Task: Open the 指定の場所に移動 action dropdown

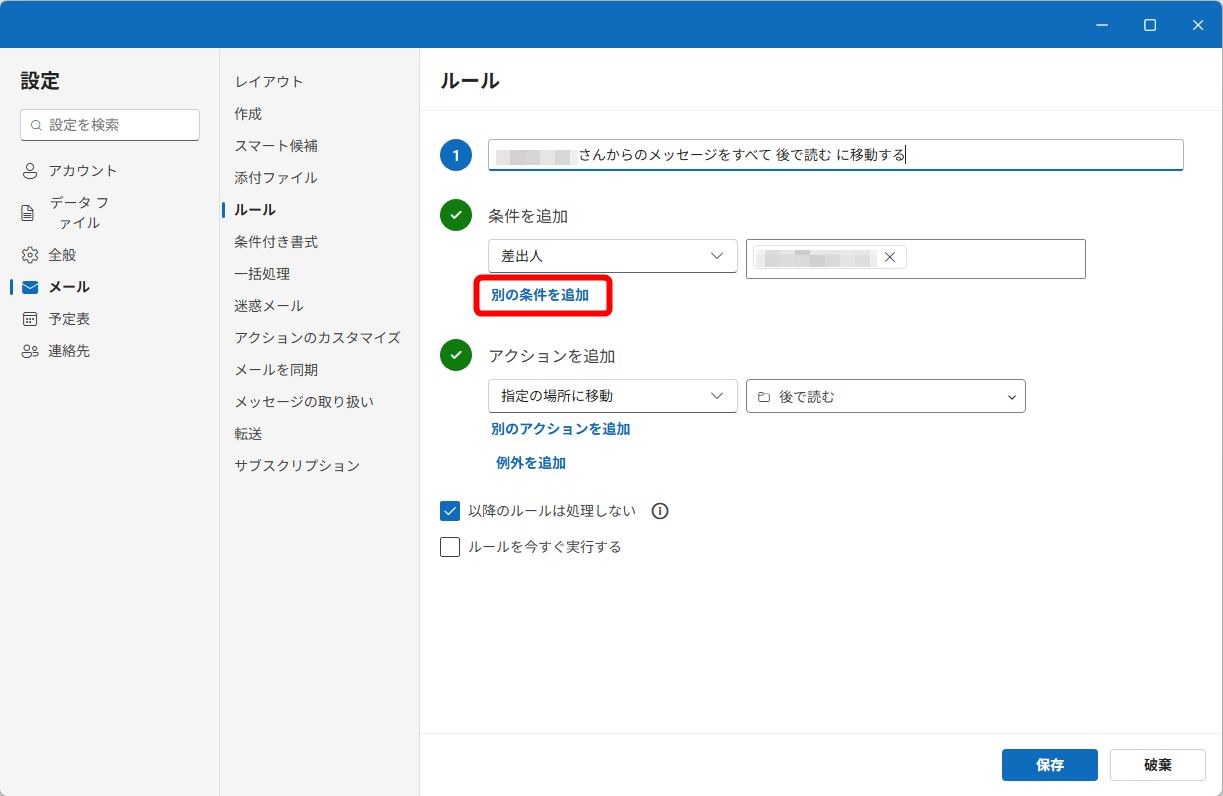Action: coord(613,396)
